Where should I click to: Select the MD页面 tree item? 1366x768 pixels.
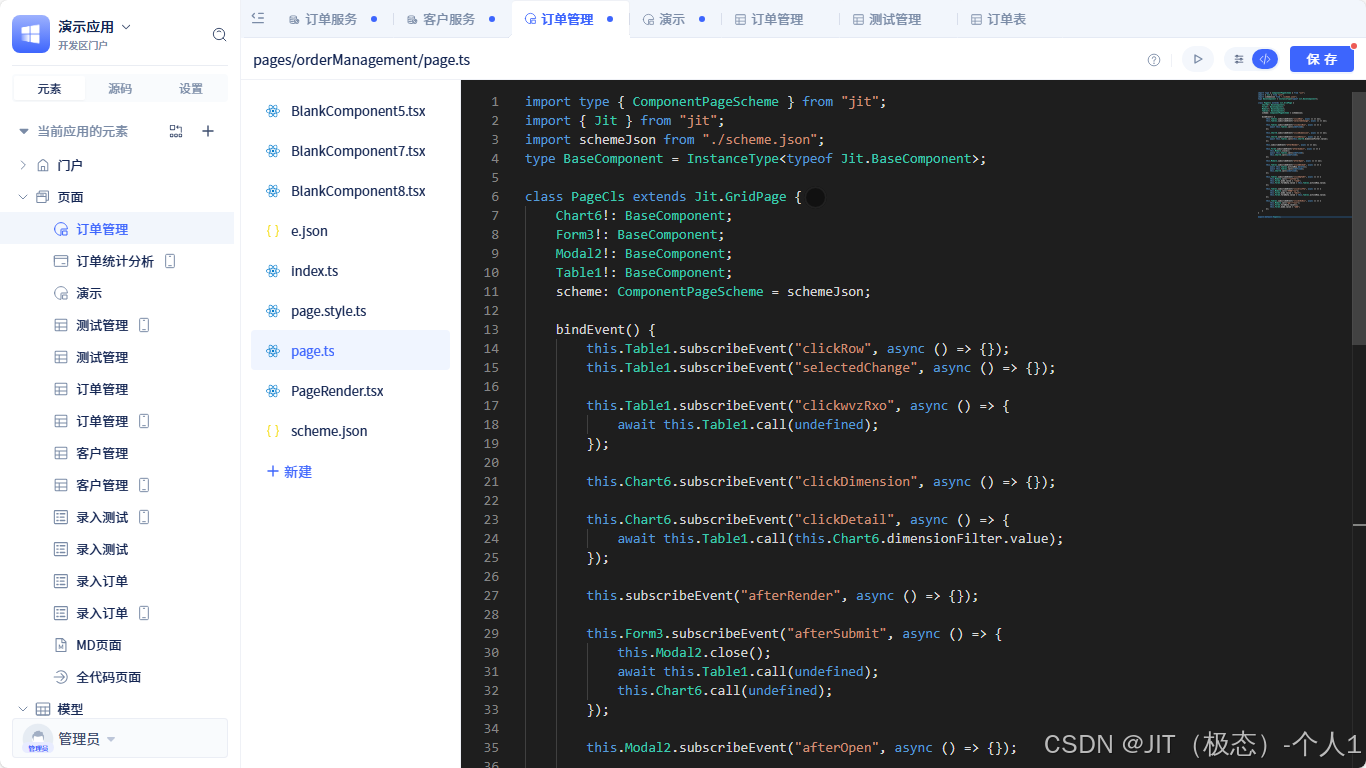point(117,645)
